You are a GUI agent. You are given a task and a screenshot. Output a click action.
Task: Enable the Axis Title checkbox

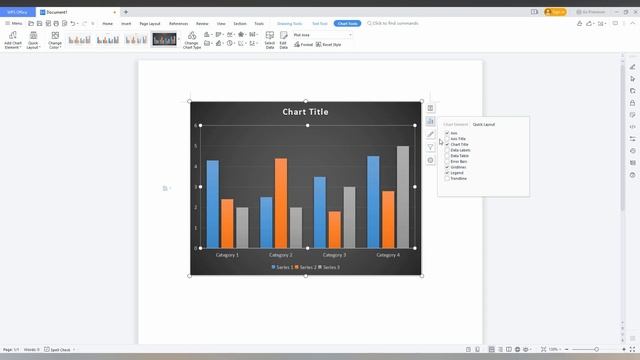[447, 139]
